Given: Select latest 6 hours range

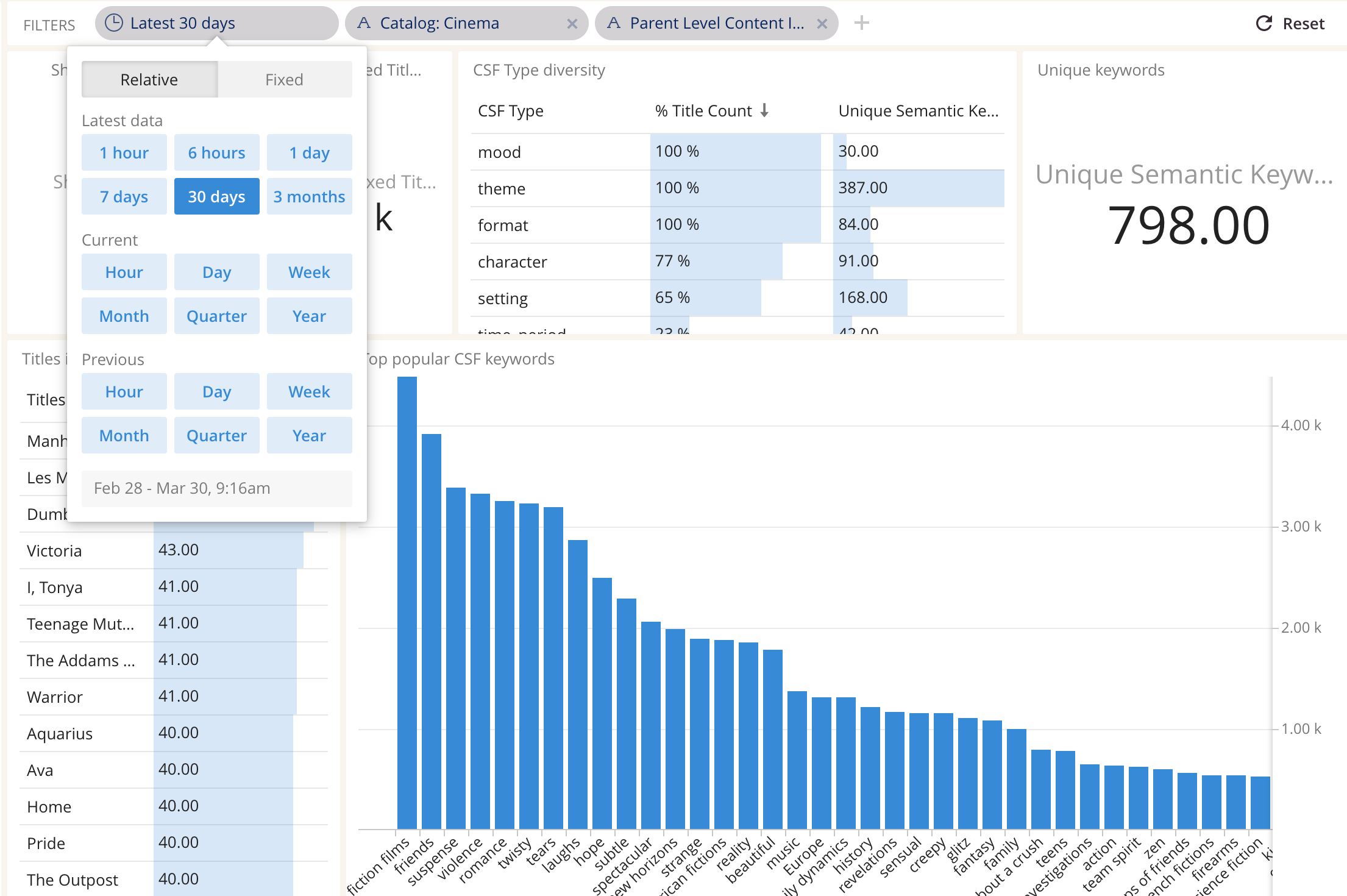Looking at the screenshot, I should [217, 152].
